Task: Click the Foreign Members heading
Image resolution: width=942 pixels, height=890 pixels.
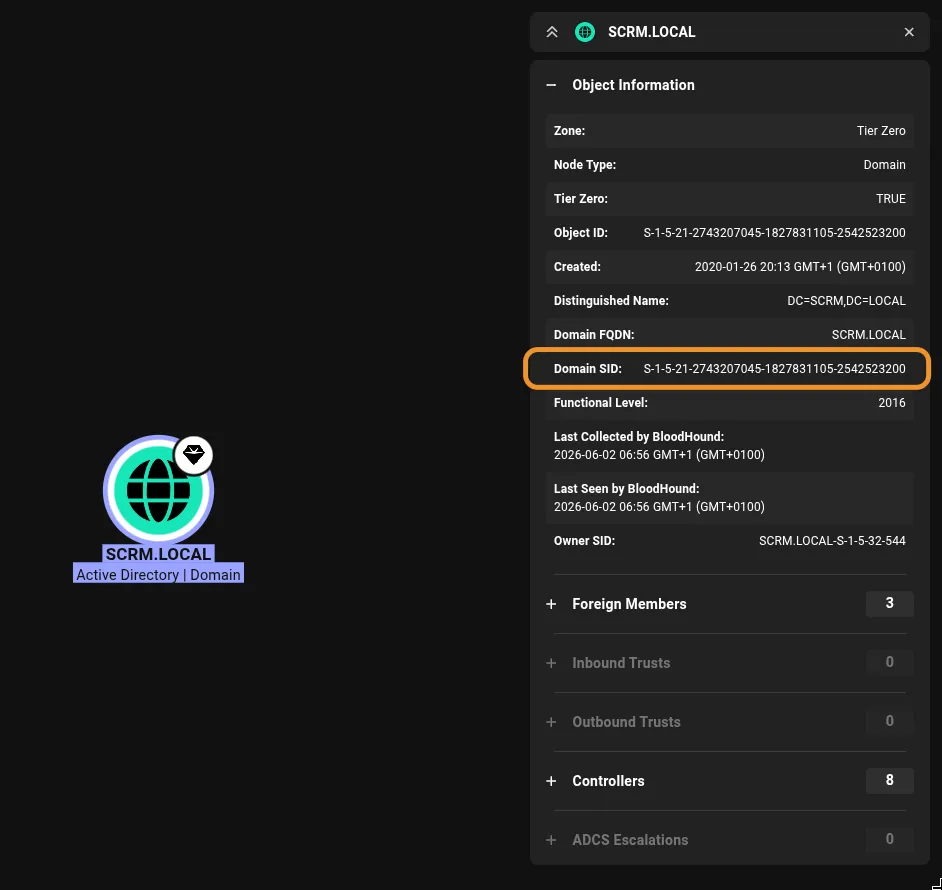Action: [629, 604]
